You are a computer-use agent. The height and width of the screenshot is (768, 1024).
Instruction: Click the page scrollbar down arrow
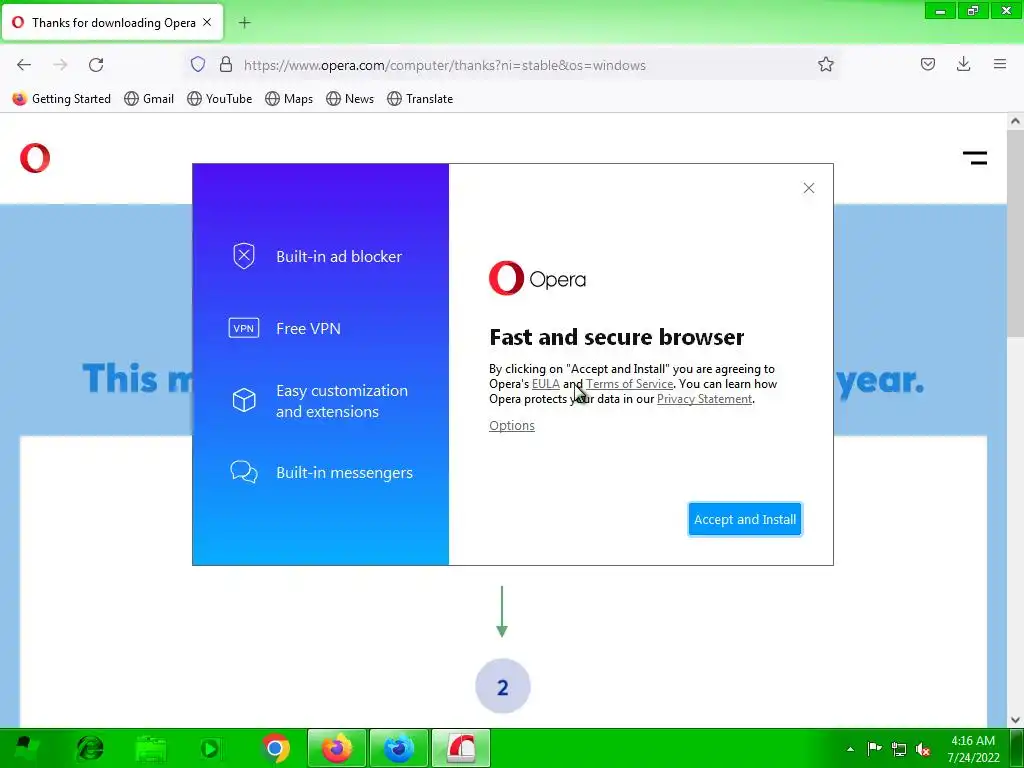[x=1015, y=720]
